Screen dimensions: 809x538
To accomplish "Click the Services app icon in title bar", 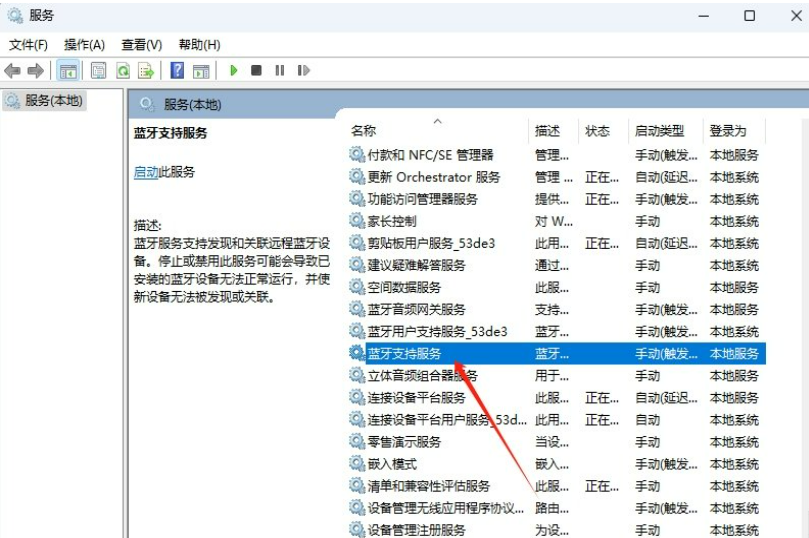I will pyautogui.click(x=15, y=15).
